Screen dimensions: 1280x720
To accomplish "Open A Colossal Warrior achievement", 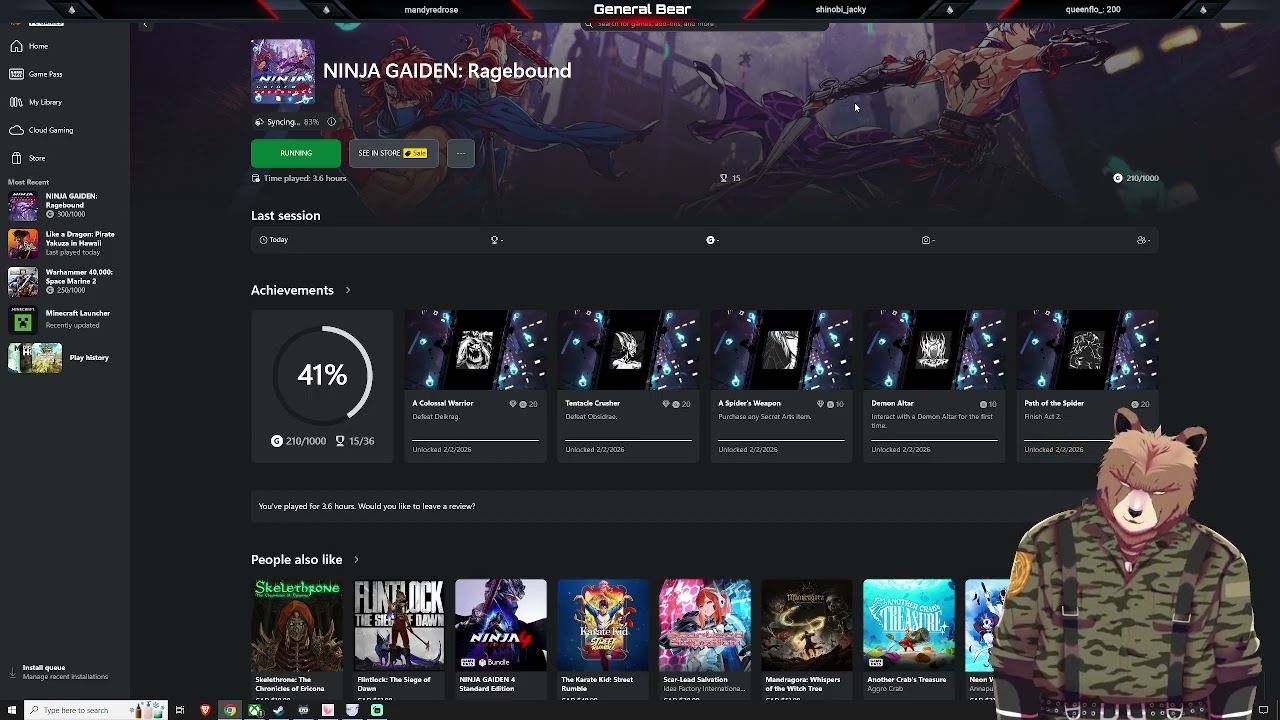I will (476, 386).
